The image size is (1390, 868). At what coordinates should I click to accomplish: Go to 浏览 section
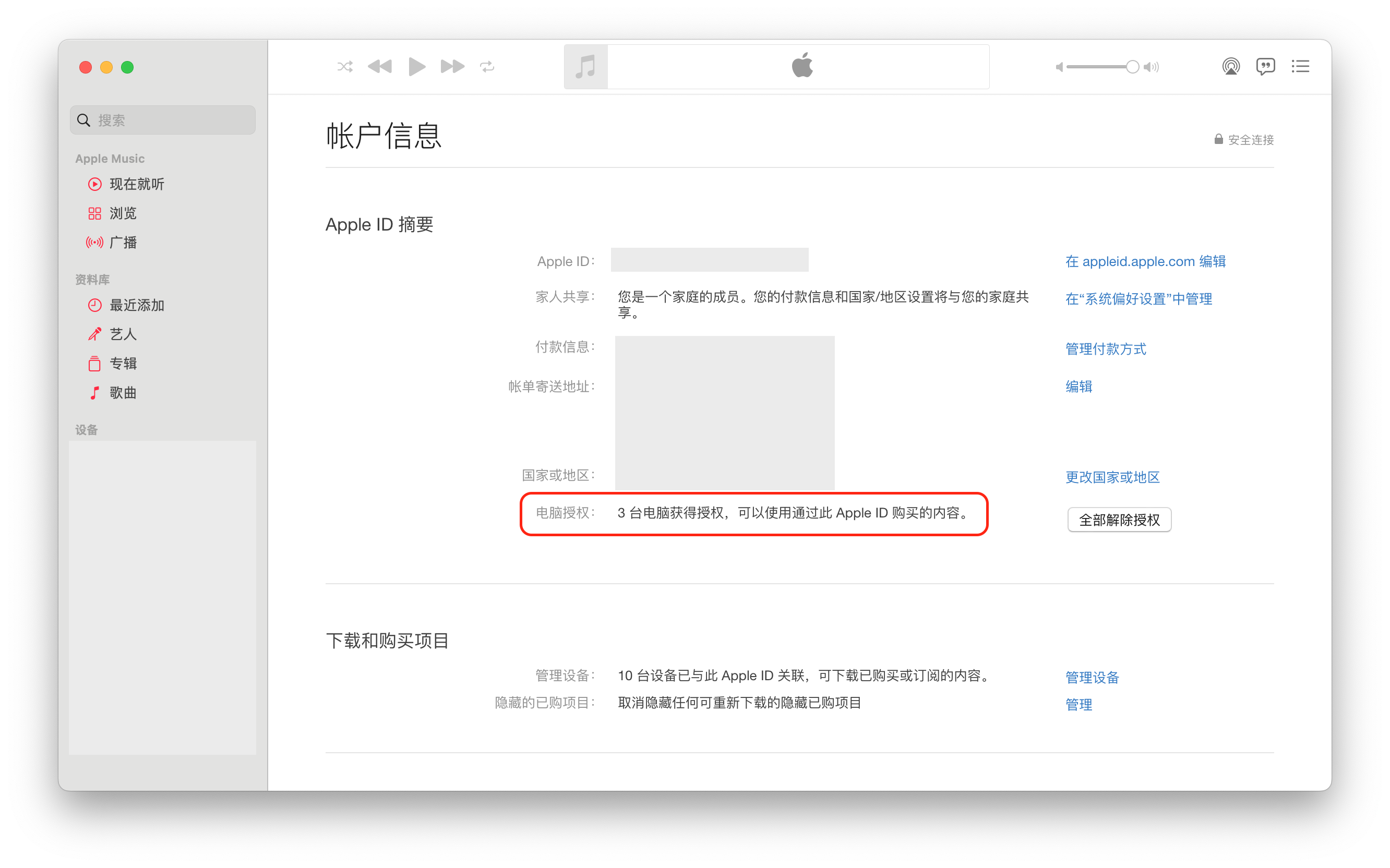123,213
